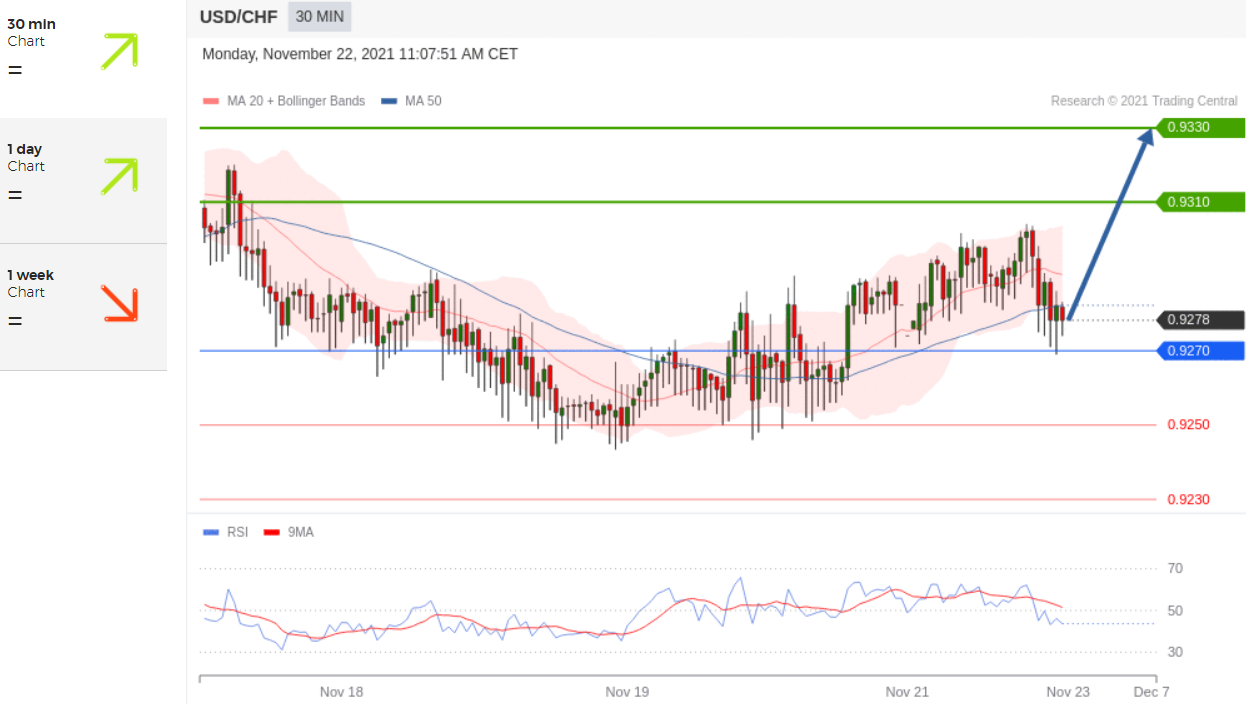Click the 0.9278 current price label
Viewport: 1246px width, 704px height.
point(1200,320)
